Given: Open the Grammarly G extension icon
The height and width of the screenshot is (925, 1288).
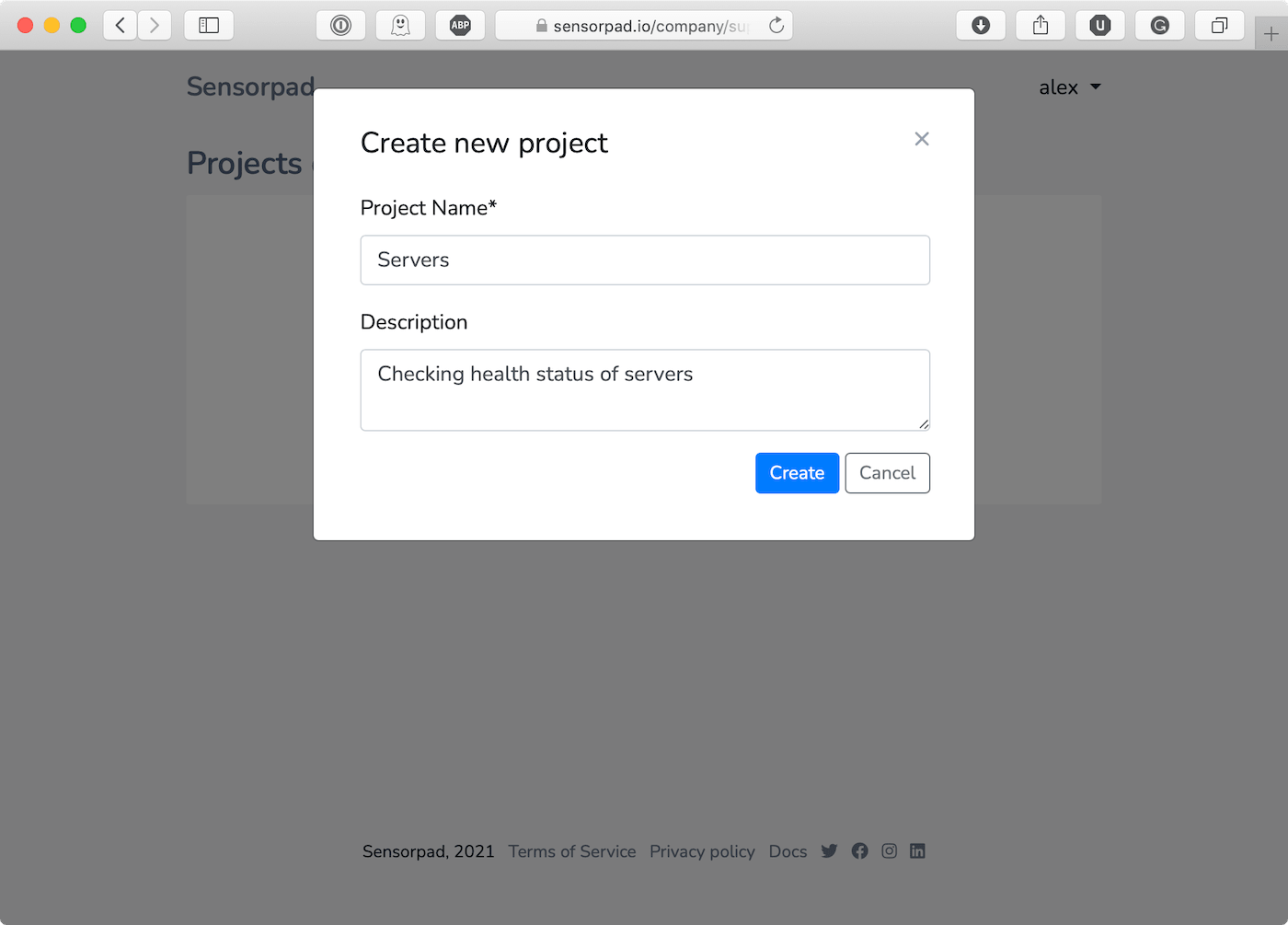Looking at the screenshot, I should click(x=1160, y=25).
